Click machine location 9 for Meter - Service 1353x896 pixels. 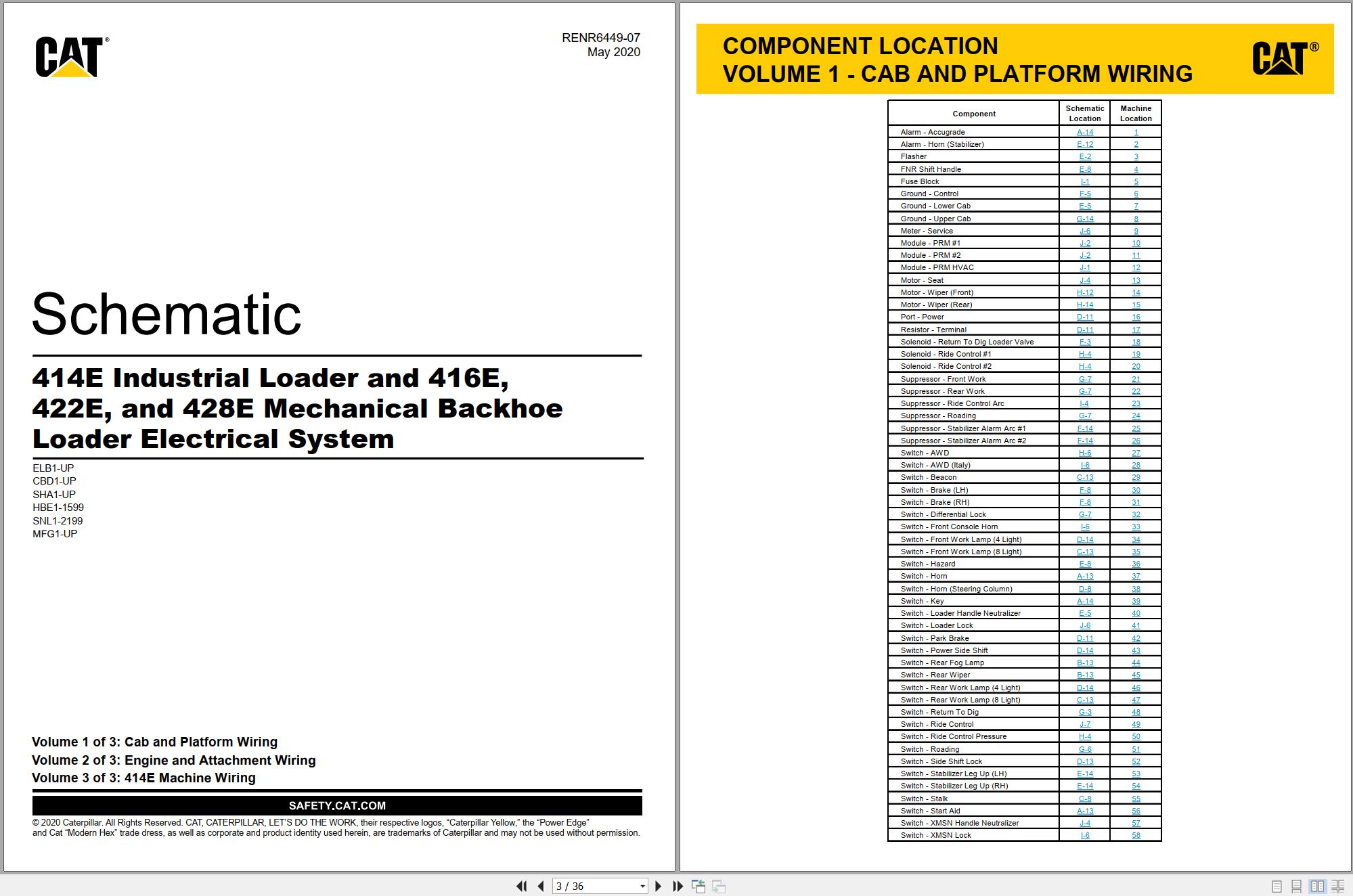(x=1136, y=231)
